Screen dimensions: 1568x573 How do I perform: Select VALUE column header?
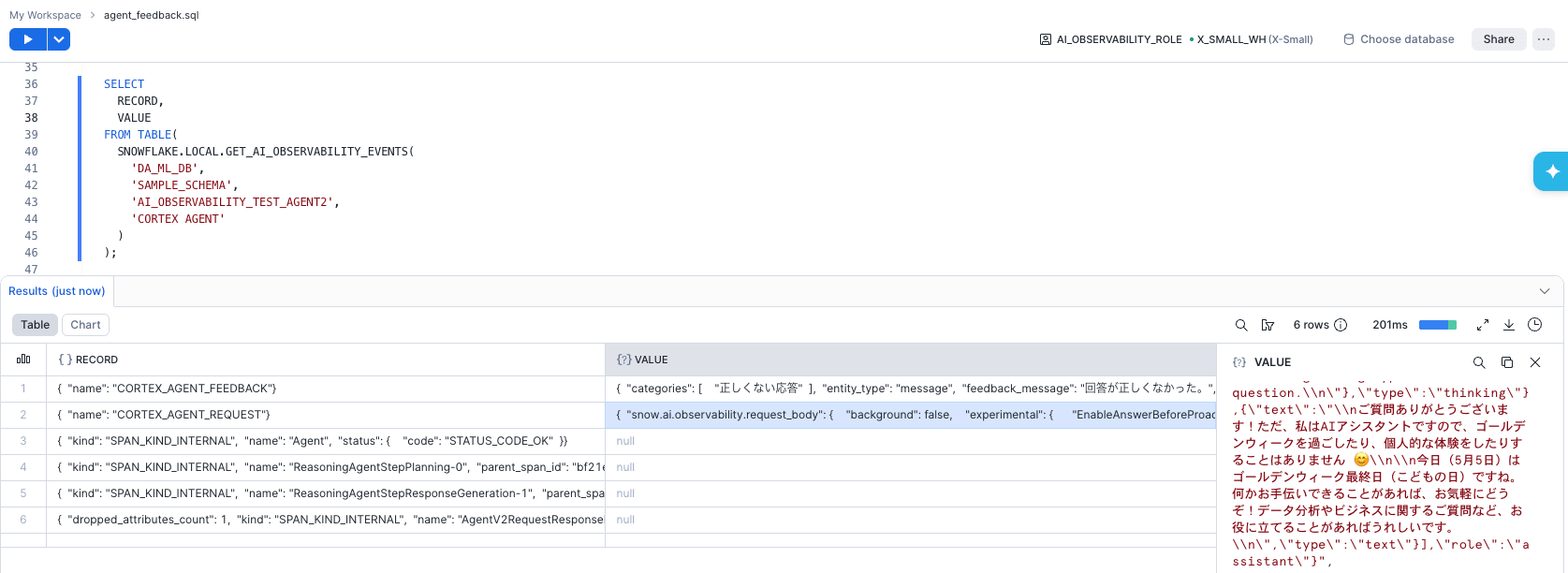click(x=910, y=360)
